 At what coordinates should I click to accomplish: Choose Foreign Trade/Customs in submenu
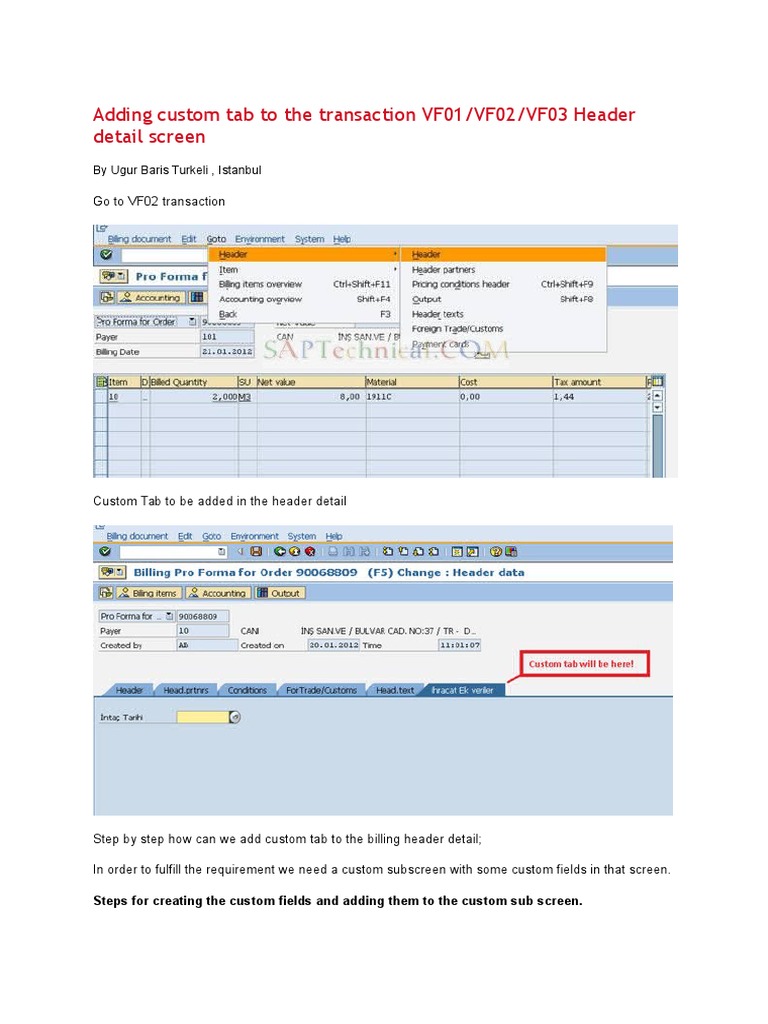tap(504, 328)
